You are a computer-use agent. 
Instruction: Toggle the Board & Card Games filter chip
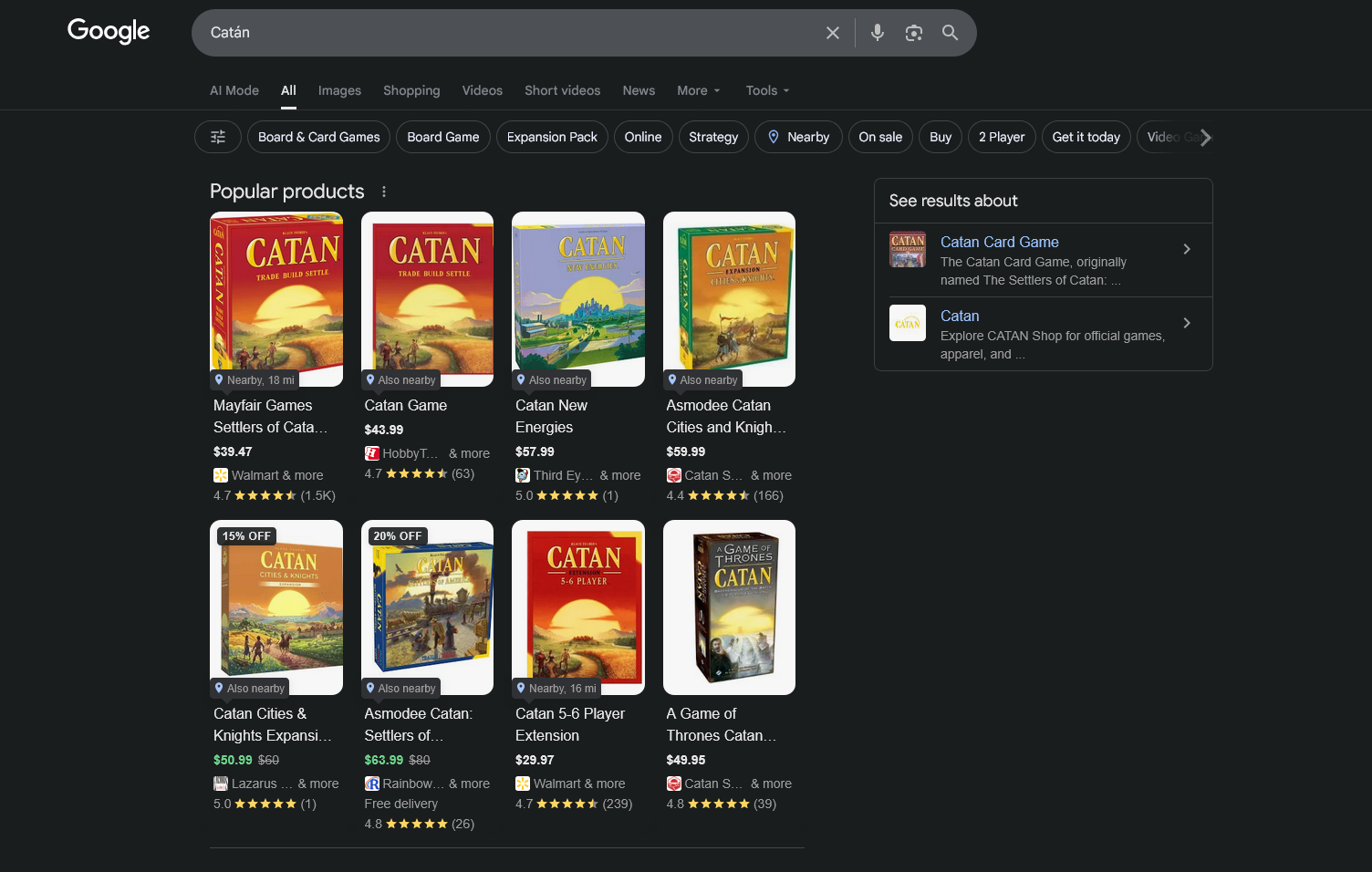point(319,137)
